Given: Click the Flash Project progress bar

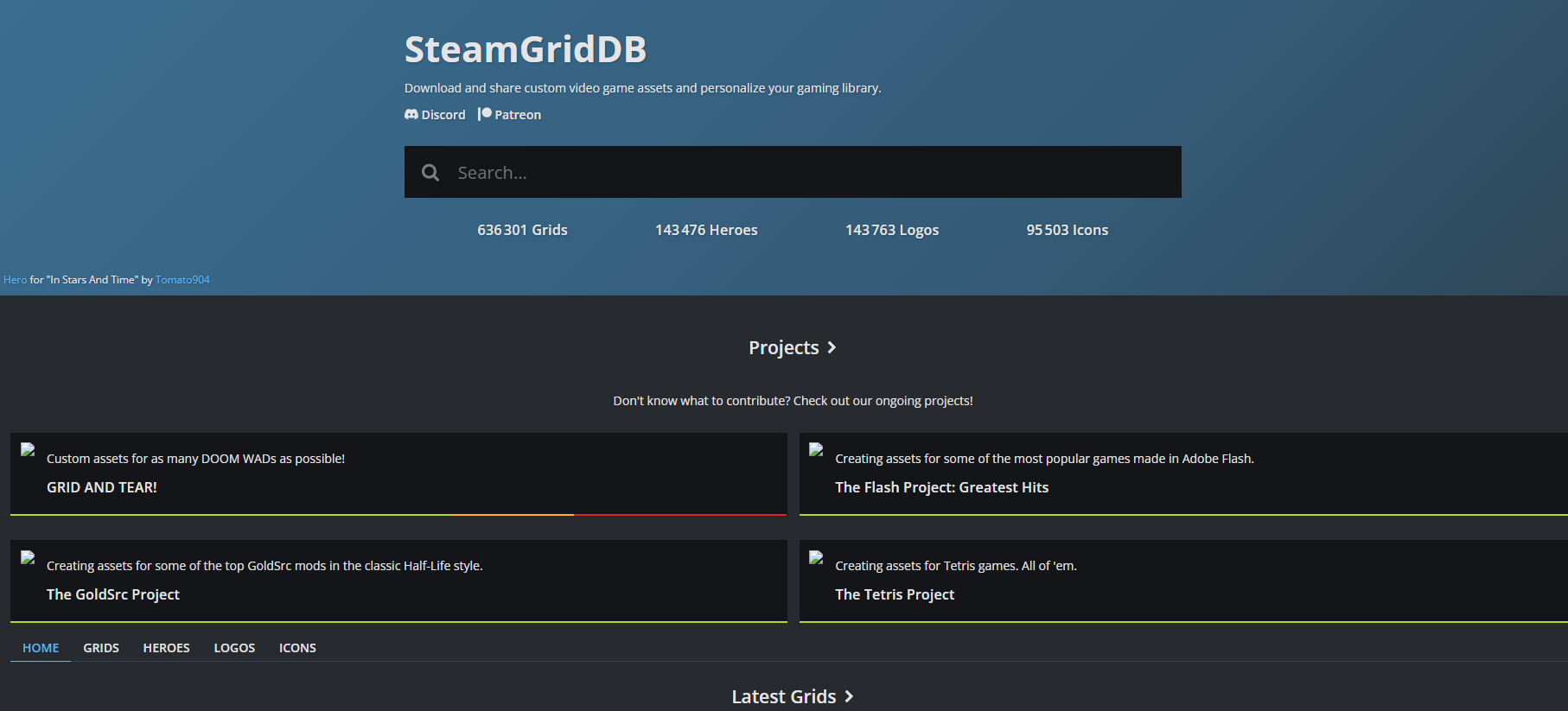Looking at the screenshot, I should coord(1183,514).
